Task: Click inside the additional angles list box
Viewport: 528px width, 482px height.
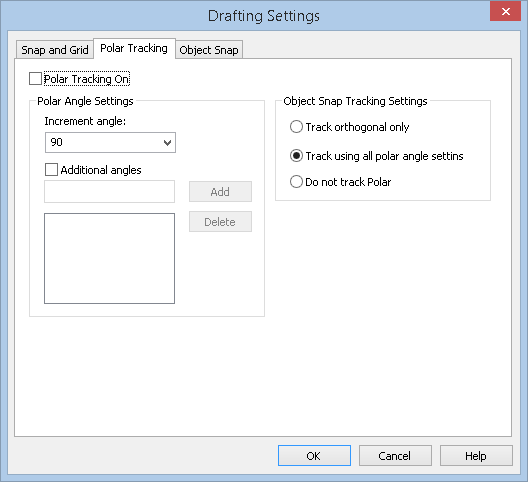Action: click(x=109, y=258)
